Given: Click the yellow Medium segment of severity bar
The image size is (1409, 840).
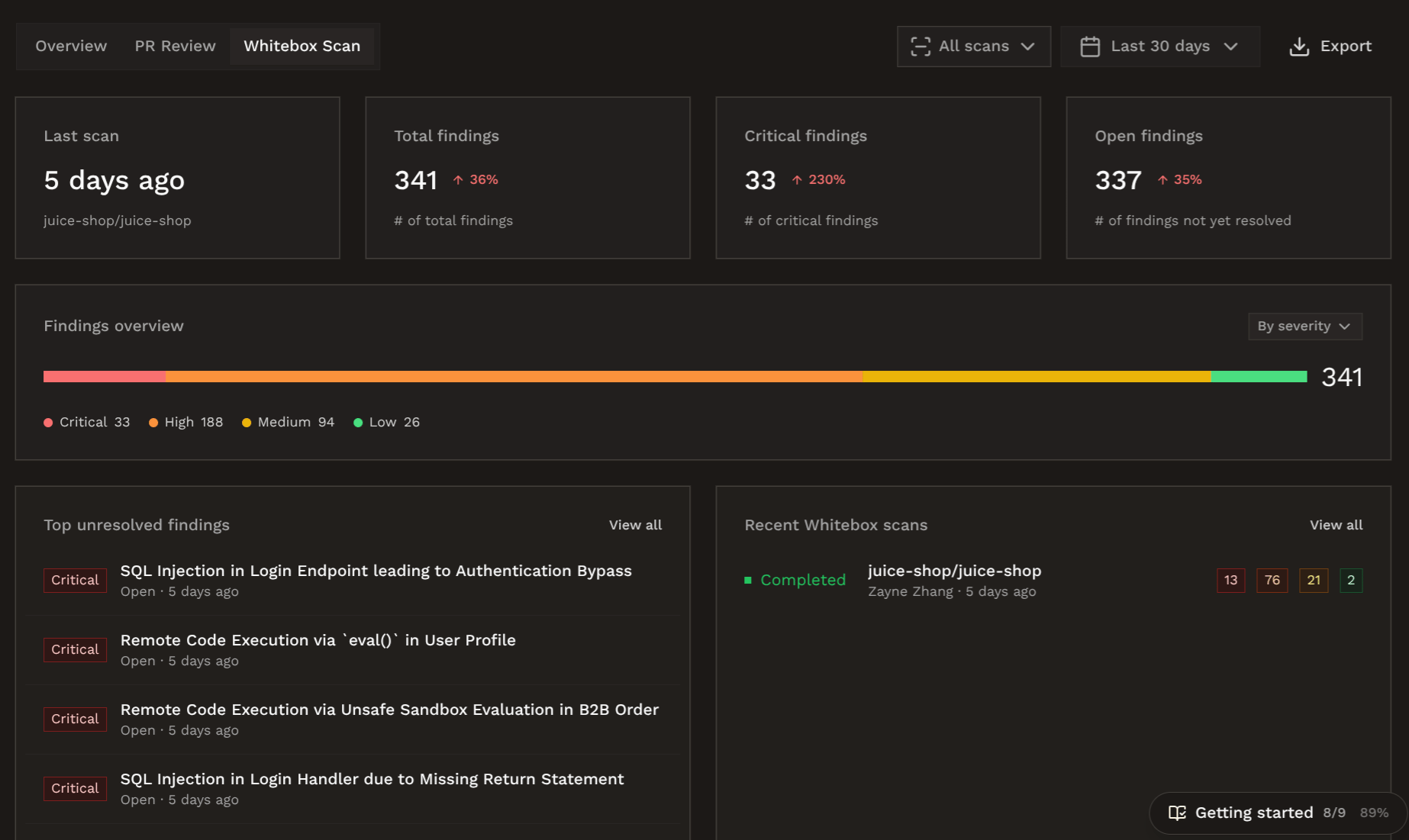Looking at the screenshot, I should (1037, 376).
